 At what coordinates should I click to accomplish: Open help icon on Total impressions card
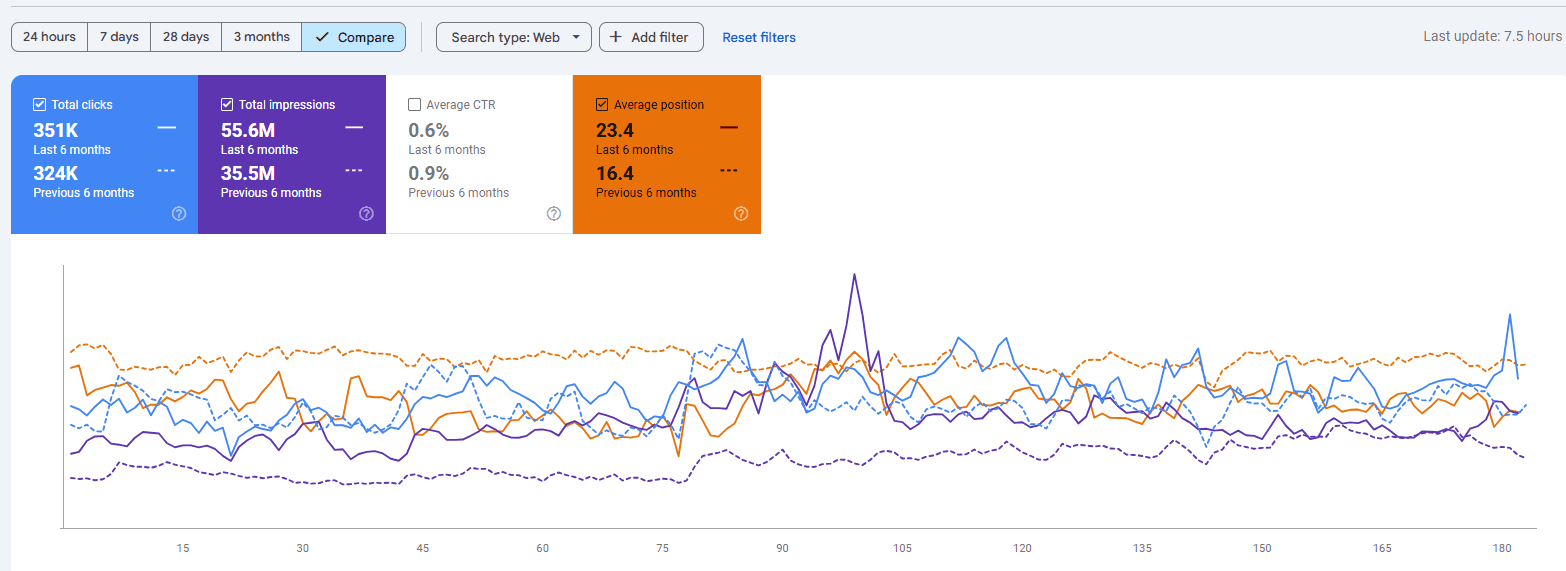click(366, 213)
